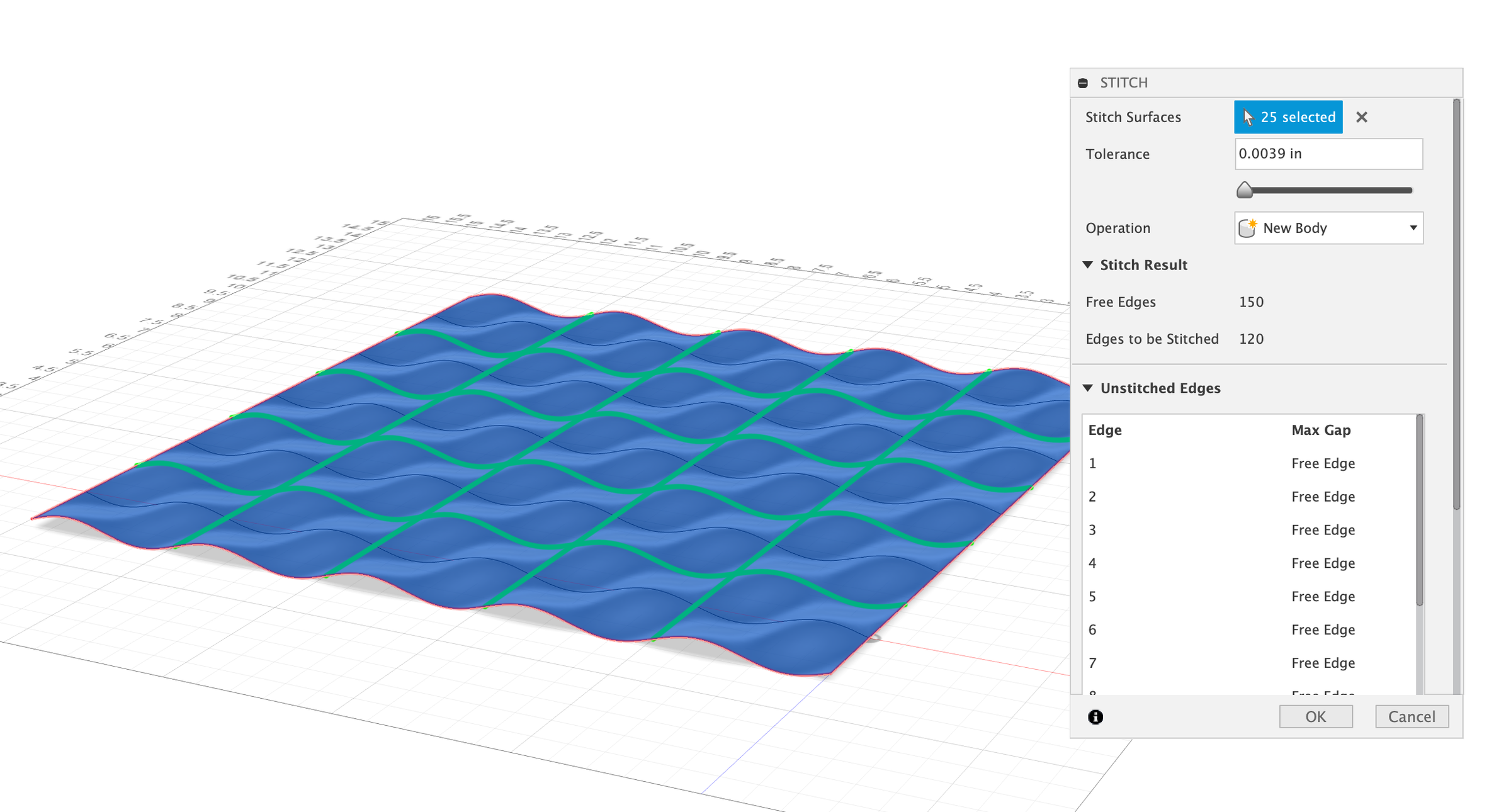1511x812 pixels.
Task: Select the Tolerance value input field
Action: (1328, 154)
